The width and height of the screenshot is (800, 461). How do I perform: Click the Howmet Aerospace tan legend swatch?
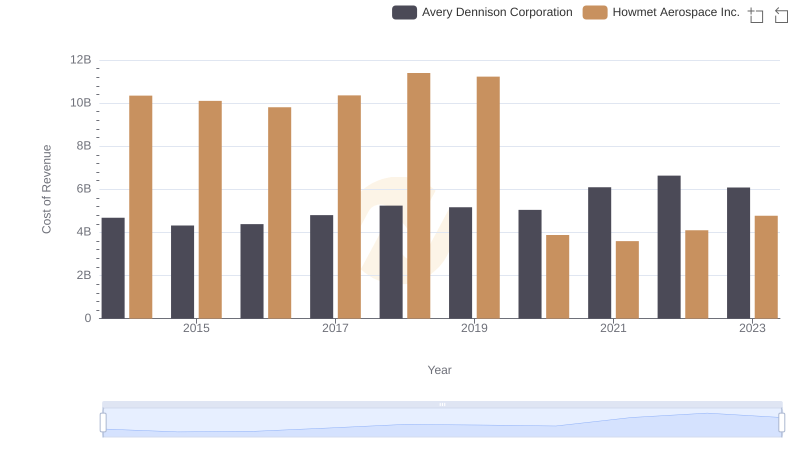595,12
